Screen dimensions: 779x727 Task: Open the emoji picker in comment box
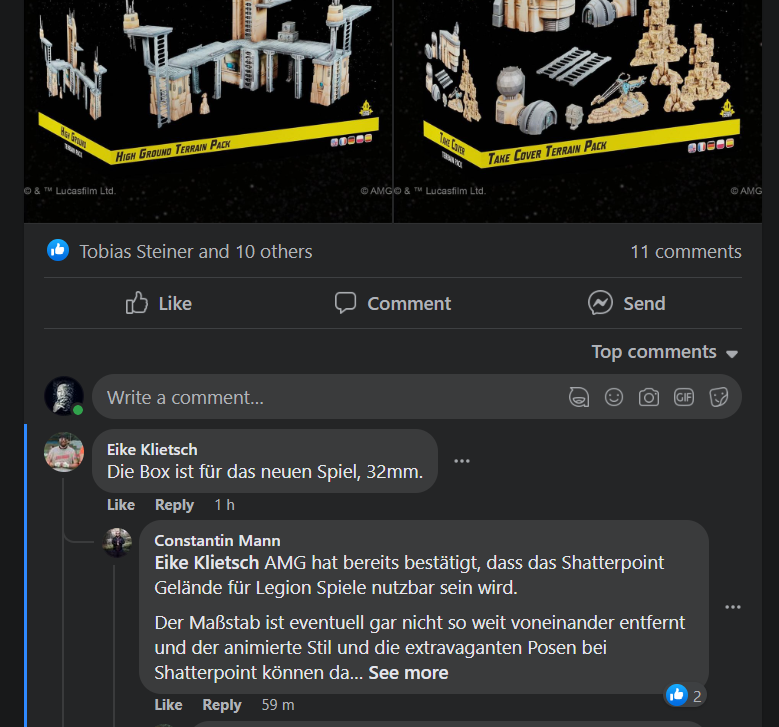coord(614,397)
